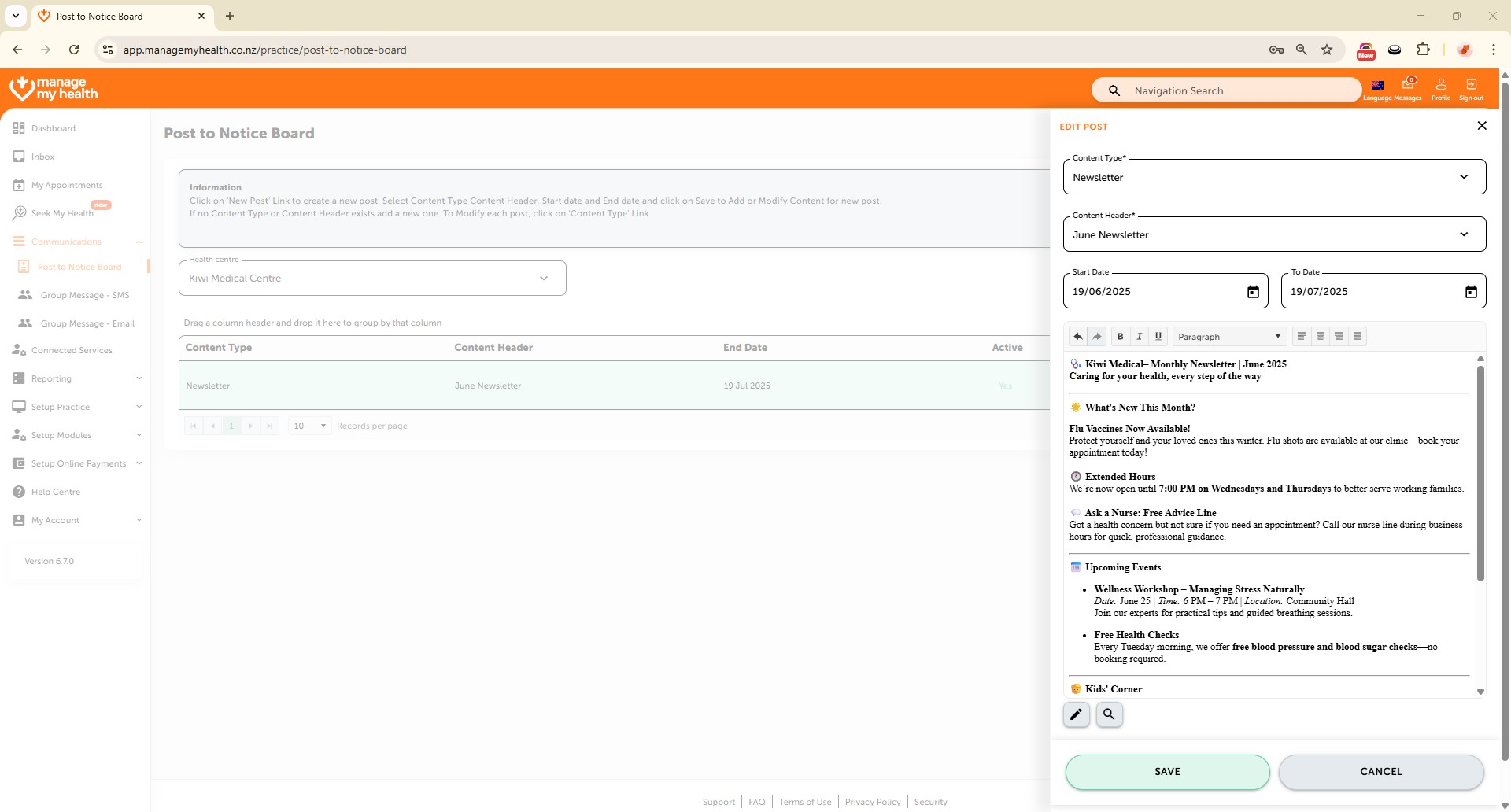Toggle italic formatting
The width and height of the screenshot is (1511, 812).
[x=1139, y=337]
